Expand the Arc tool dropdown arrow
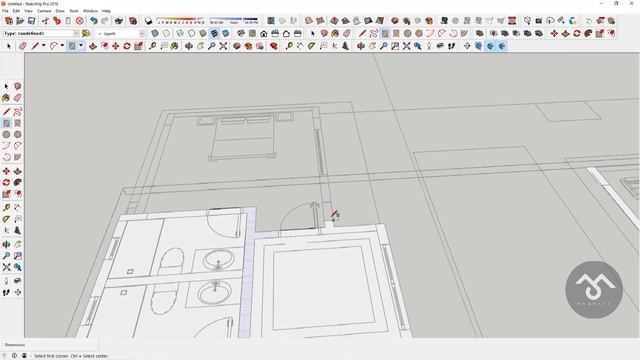 [x=62, y=46]
